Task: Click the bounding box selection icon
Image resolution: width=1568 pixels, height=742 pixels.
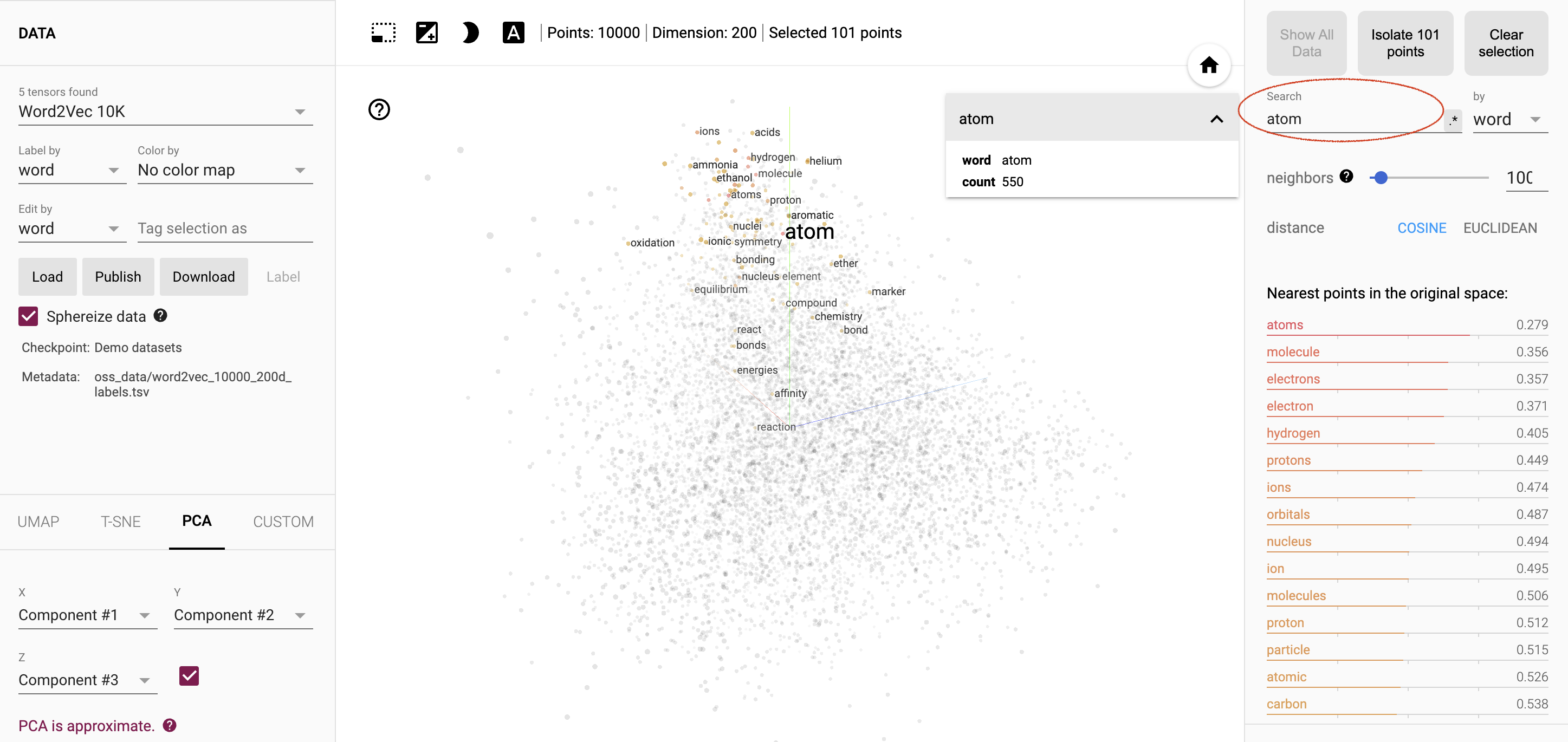Action: [383, 33]
